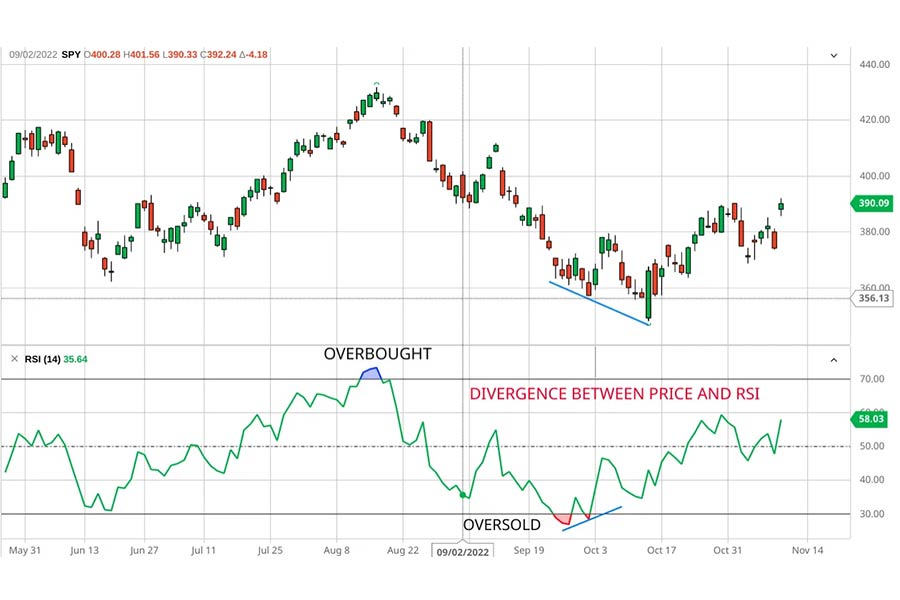Click the RSI (14) indicator label
The image size is (900, 600).
coord(42,359)
